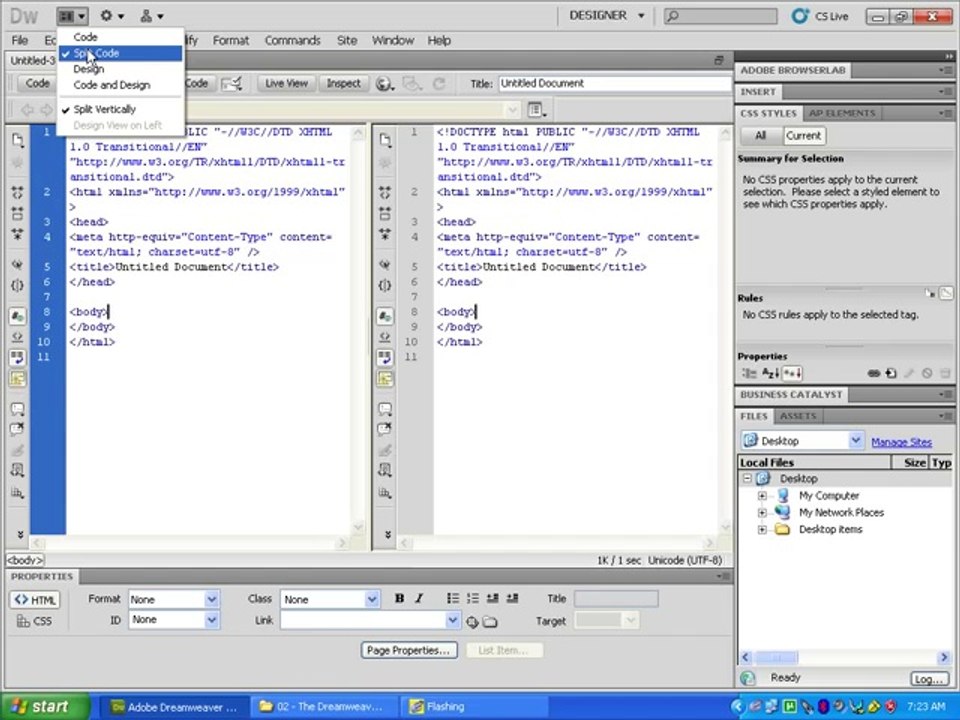
Task: Open the view options icon in toolbar
Action: coord(536,110)
